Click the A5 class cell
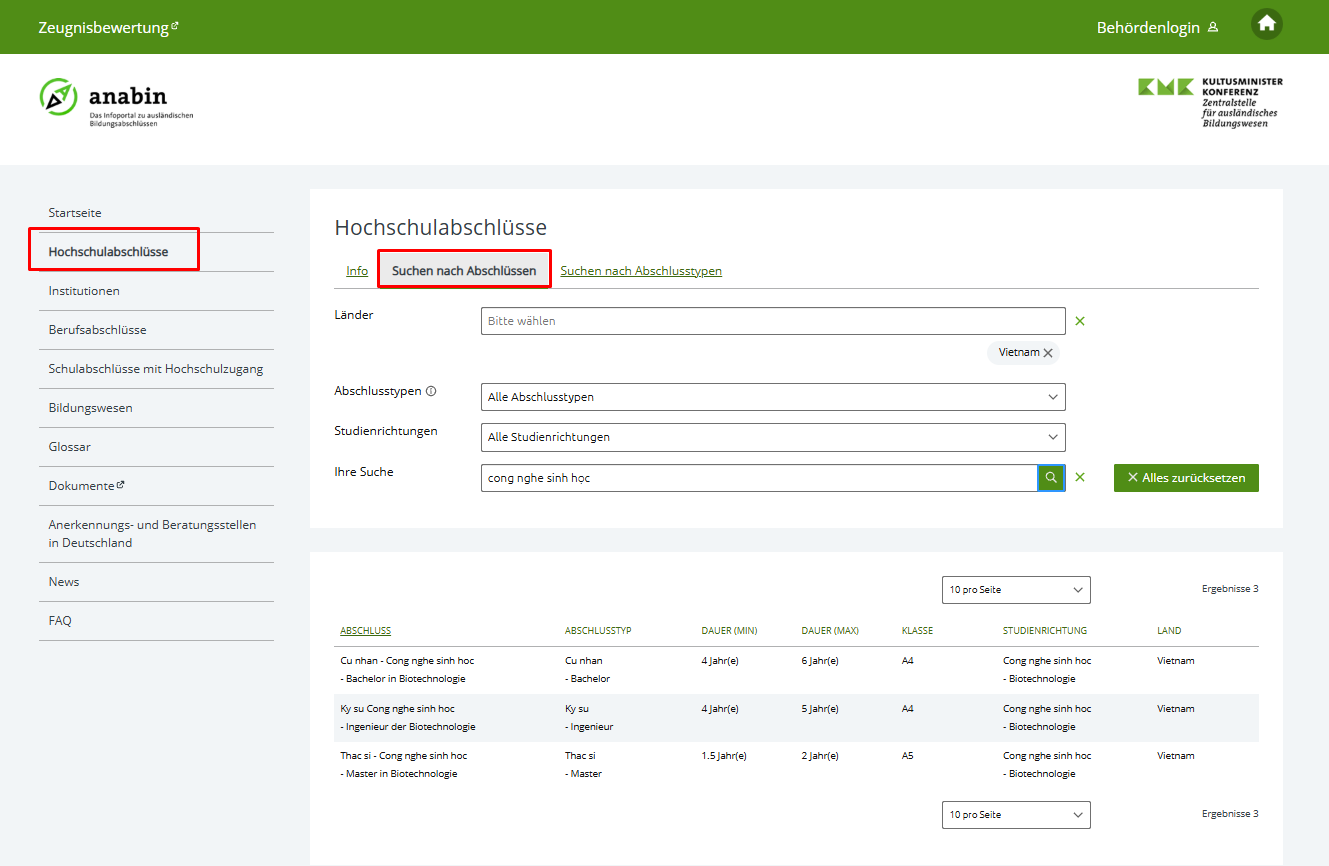This screenshot has width=1329, height=866. point(908,756)
